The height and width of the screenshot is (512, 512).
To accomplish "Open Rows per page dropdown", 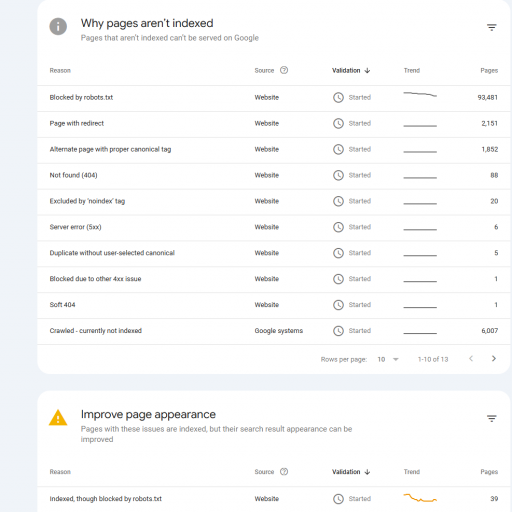I will 388,359.
